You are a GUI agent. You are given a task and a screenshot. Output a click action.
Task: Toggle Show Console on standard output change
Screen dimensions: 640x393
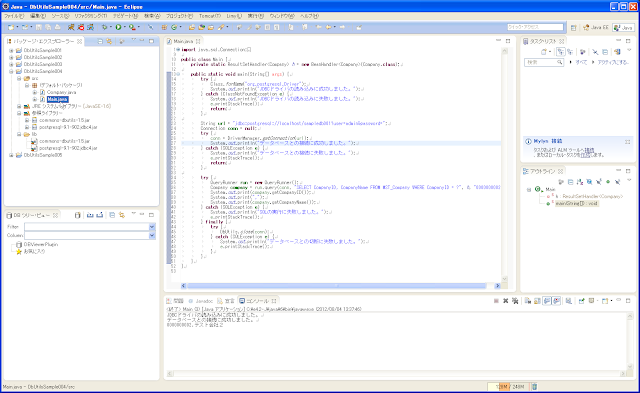click(x=547, y=301)
